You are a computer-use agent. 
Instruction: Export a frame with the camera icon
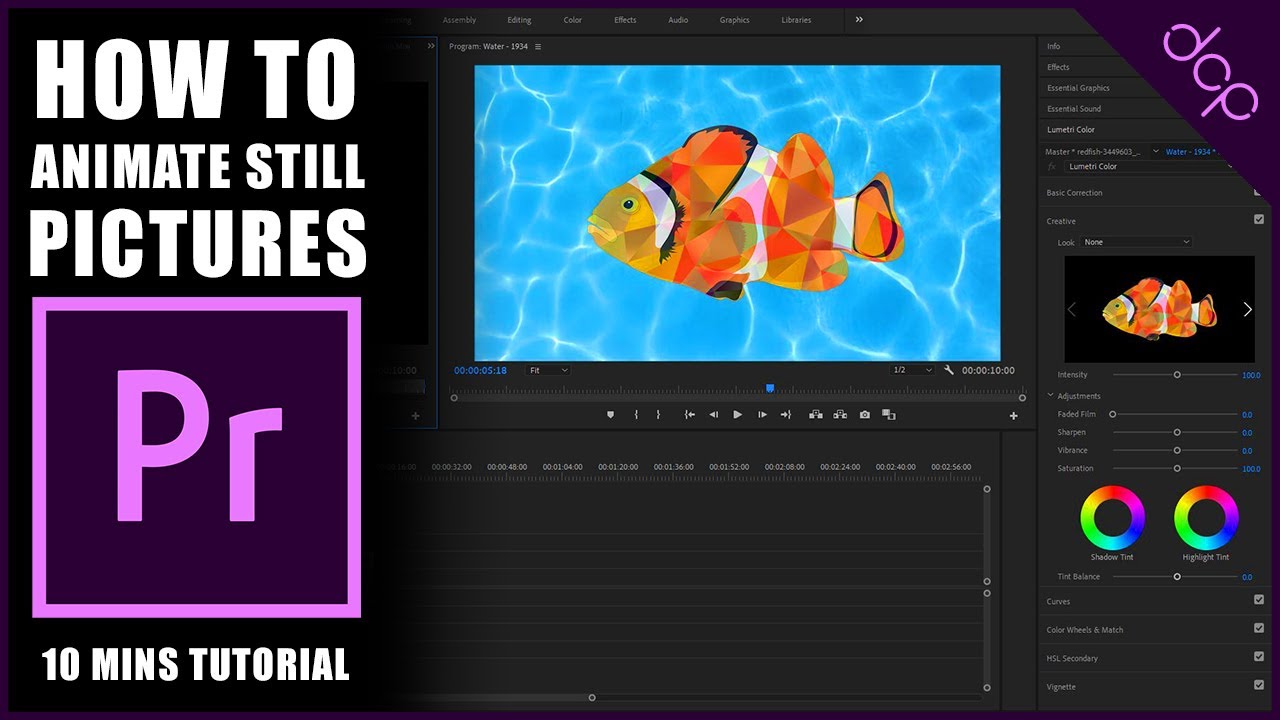[865, 415]
